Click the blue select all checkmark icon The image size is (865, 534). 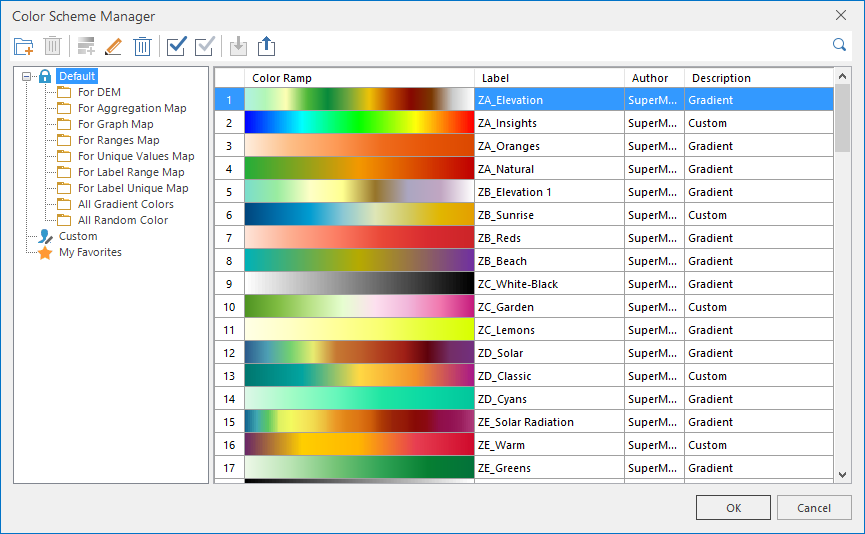[177, 46]
